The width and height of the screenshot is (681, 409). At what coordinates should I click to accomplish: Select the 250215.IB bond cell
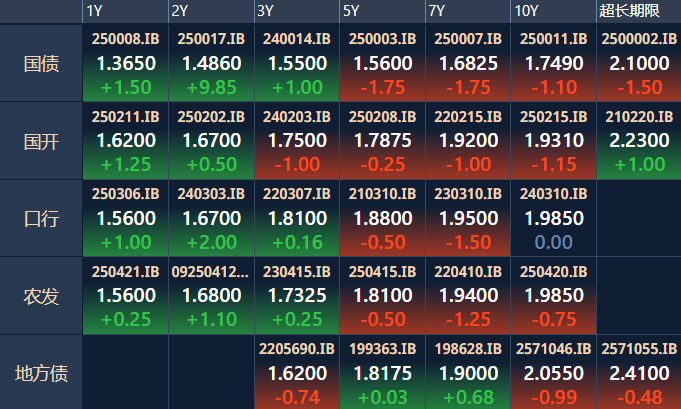click(x=553, y=141)
